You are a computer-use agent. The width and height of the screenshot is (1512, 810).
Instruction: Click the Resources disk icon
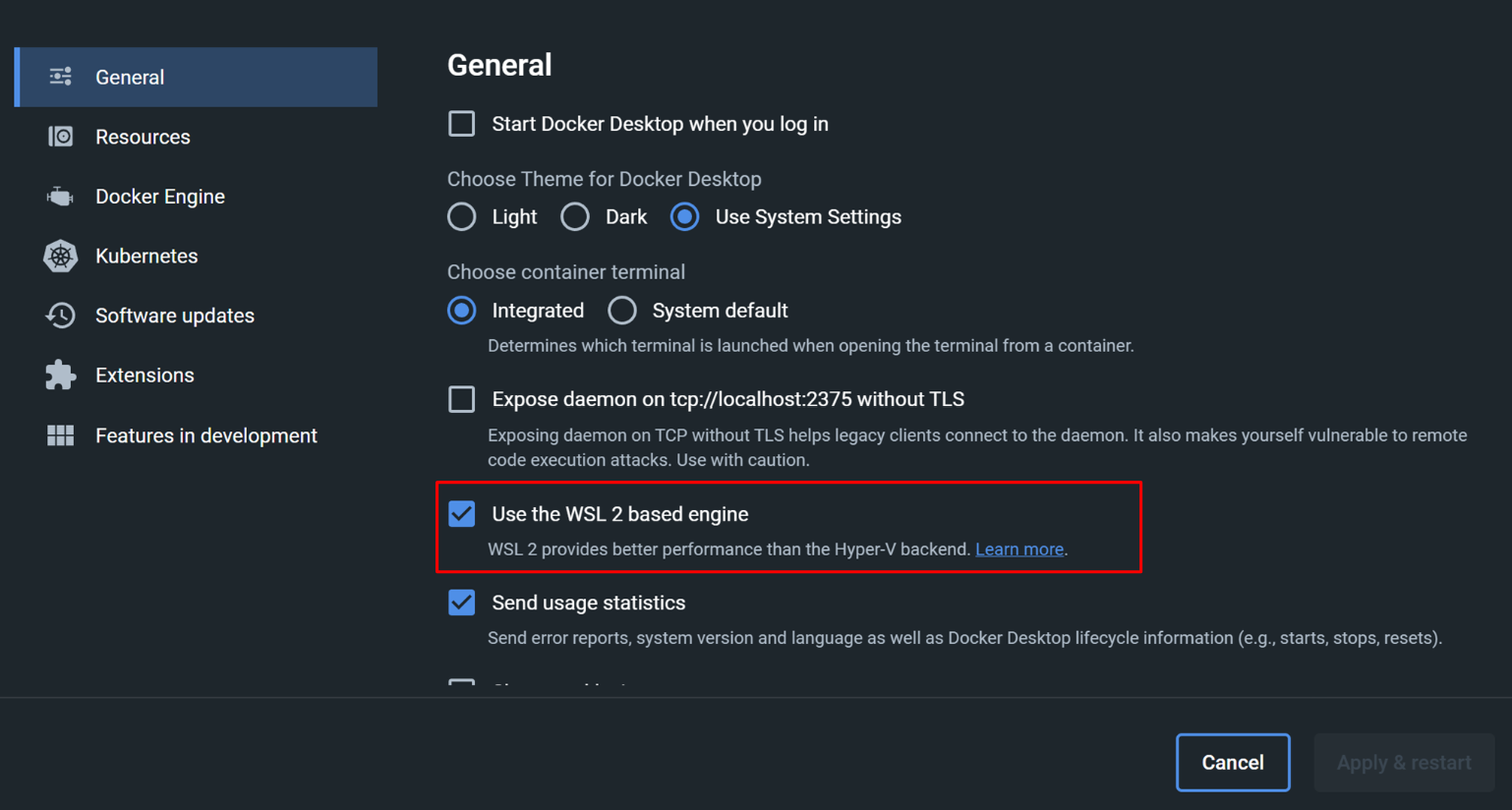coord(60,137)
